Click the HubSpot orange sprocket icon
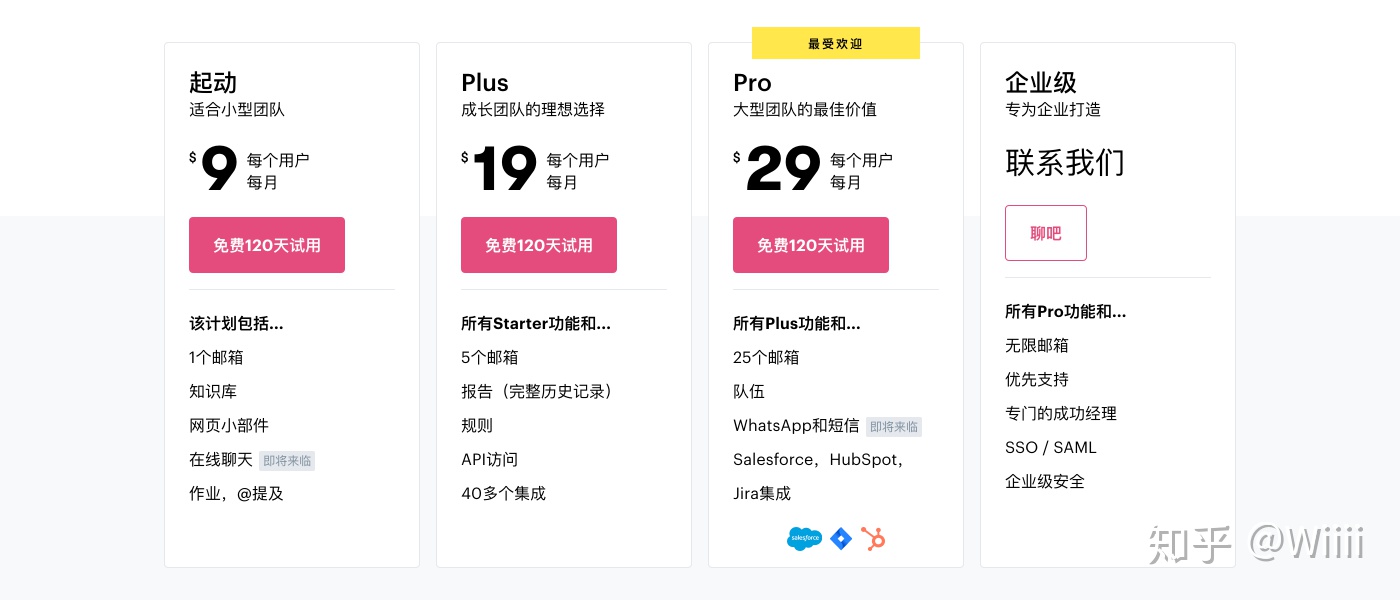This screenshot has height=600, width=1400. [874, 539]
